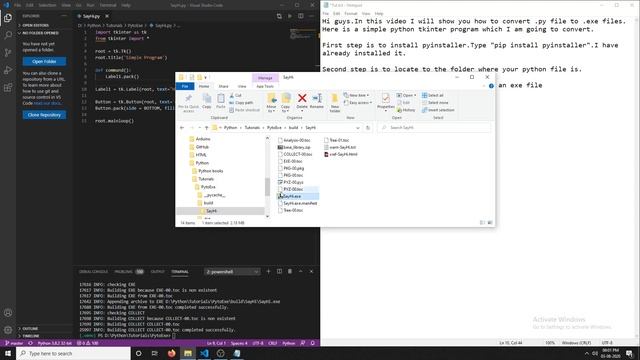
Task: Click Delete red X in Explorer ribbon
Action: [x=302, y=101]
